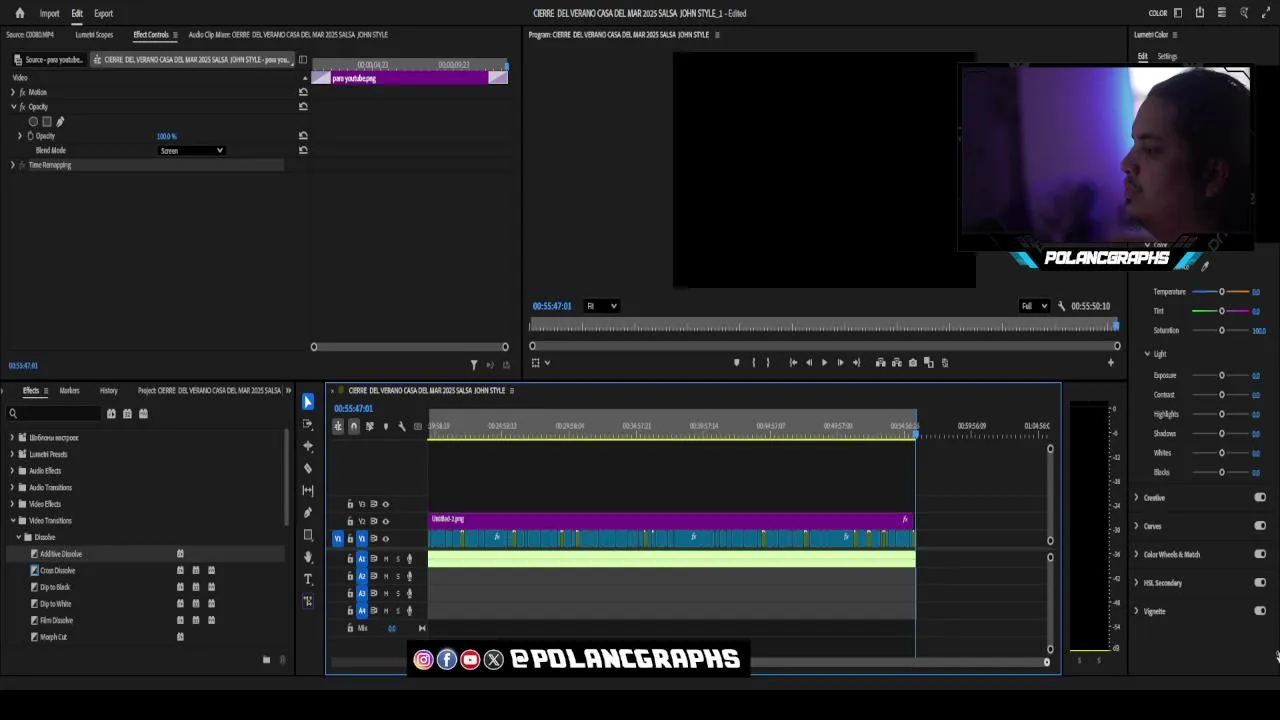Go to Out point in Program monitor
The width and height of the screenshot is (1280, 720).
pos(856,363)
